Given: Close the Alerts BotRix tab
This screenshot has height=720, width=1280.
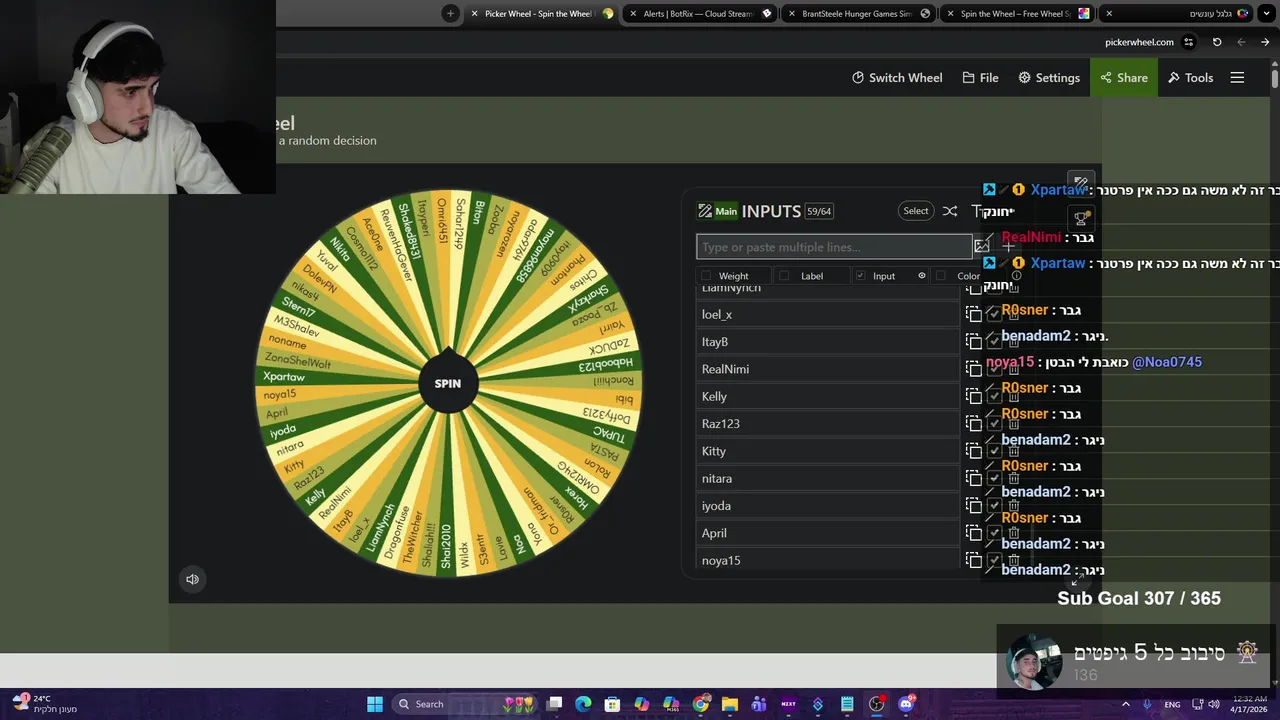Looking at the screenshot, I should (633, 14).
